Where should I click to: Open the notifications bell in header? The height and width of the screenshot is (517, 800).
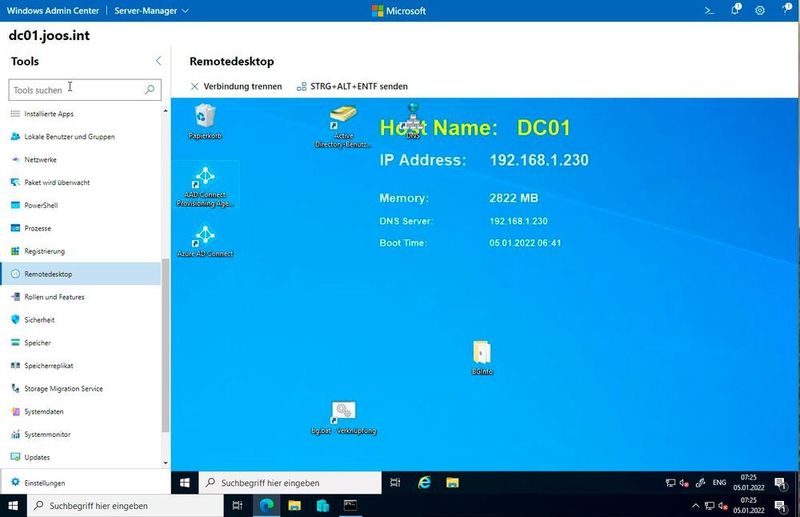(736, 9)
